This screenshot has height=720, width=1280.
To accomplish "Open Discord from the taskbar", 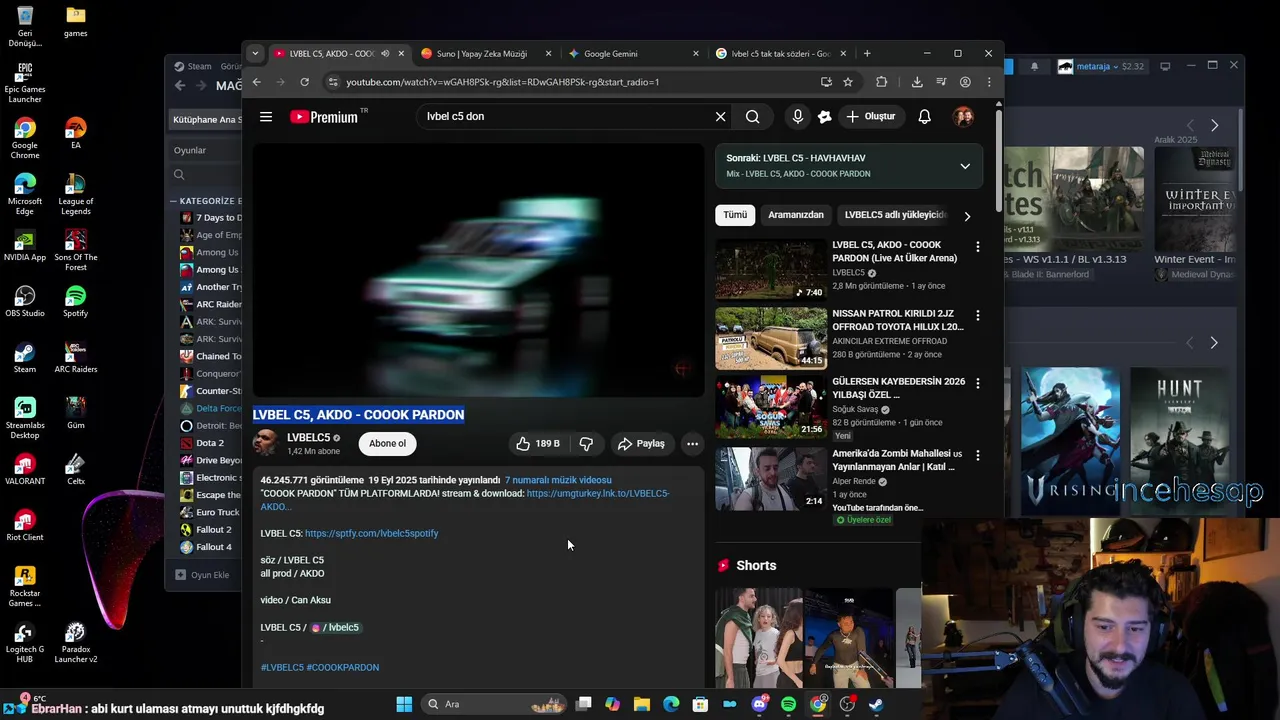I will pyautogui.click(x=759, y=704).
